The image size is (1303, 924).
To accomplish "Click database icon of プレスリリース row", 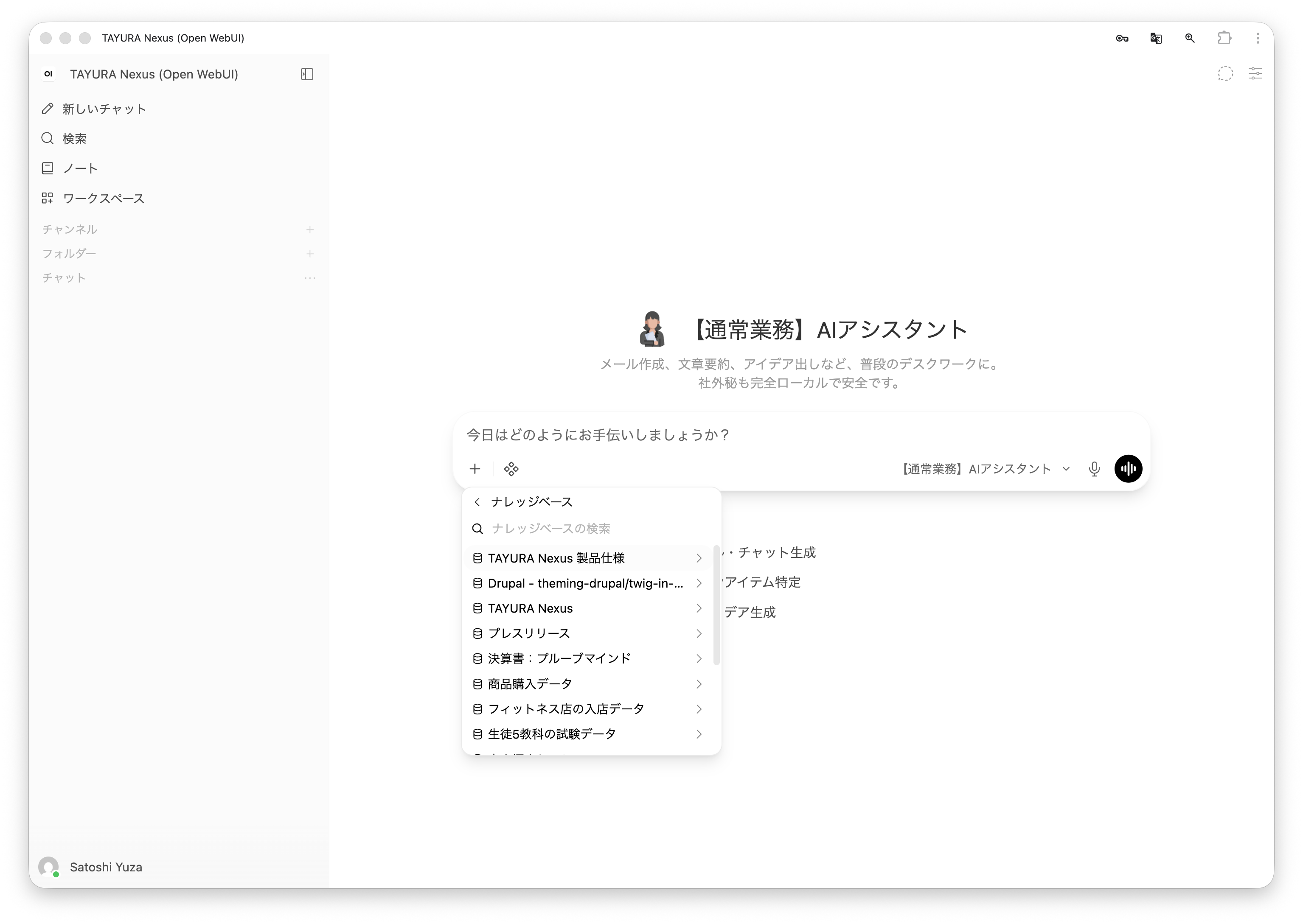I will point(477,634).
